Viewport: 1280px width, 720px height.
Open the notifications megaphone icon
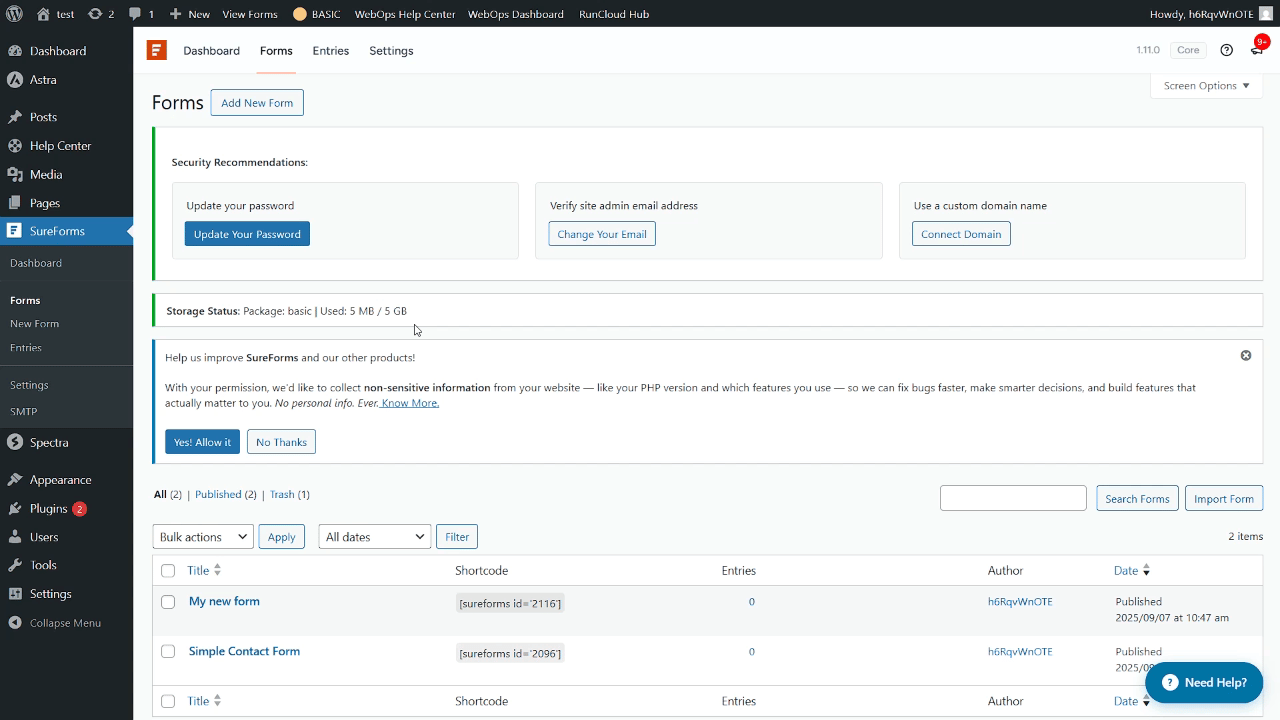click(1257, 50)
